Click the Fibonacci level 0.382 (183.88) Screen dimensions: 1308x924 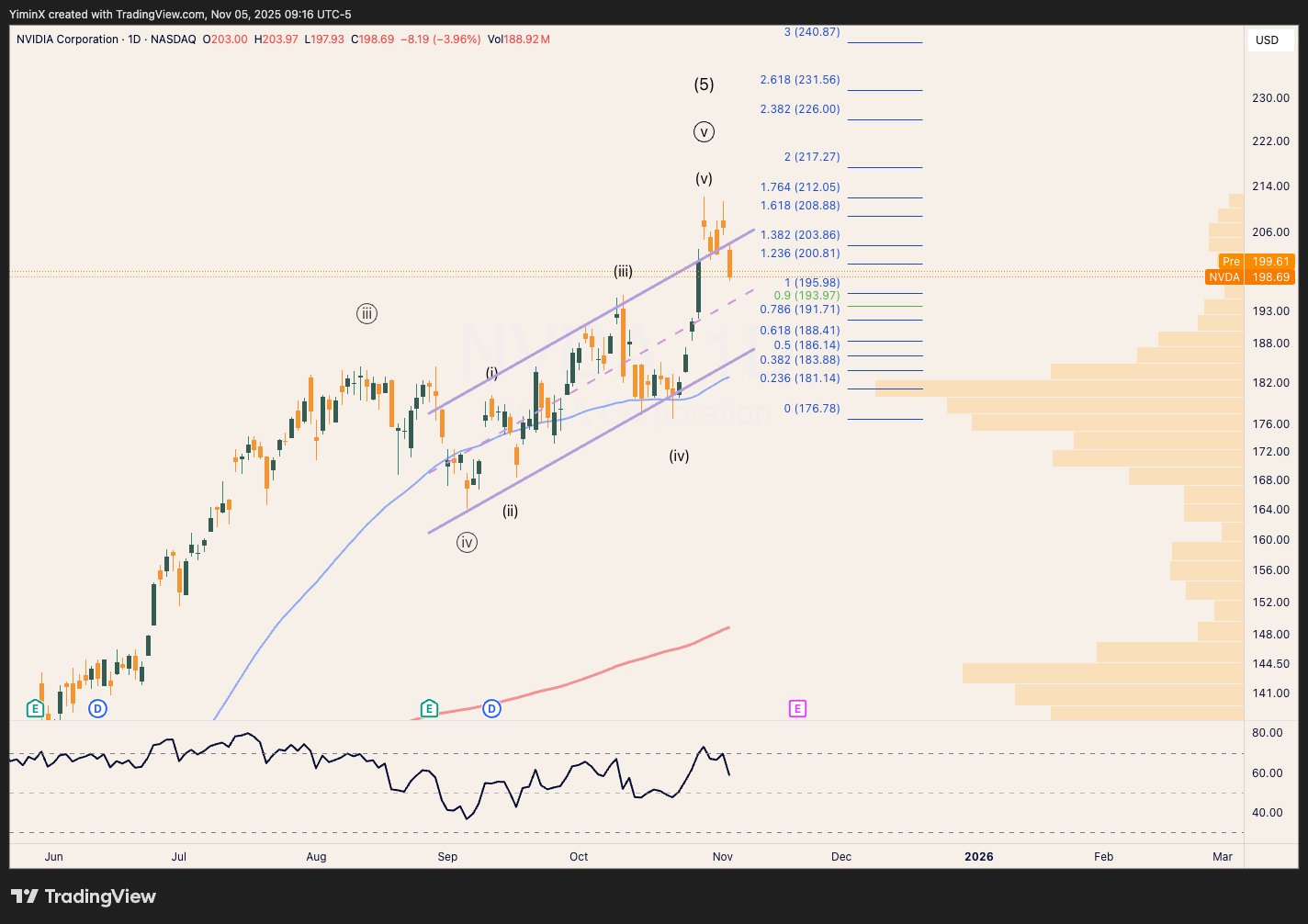pyautogui.click(x=800, y=360)
